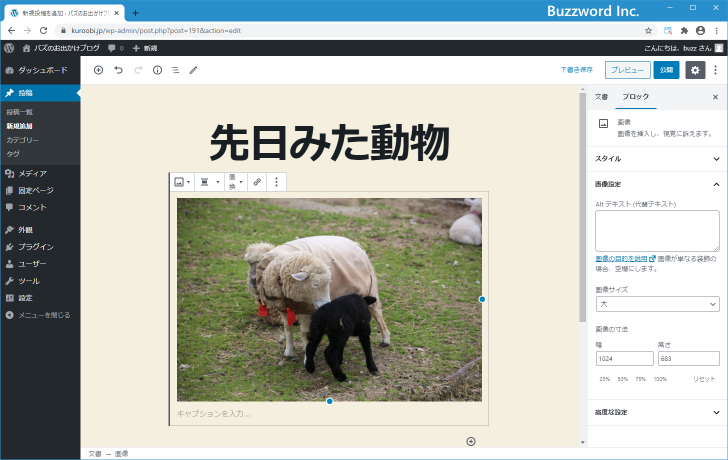Image resolution: width=728 pixels, height=460 pixels.
Task: Open the 画像サイズ dropdown
Action: (657, 304)
